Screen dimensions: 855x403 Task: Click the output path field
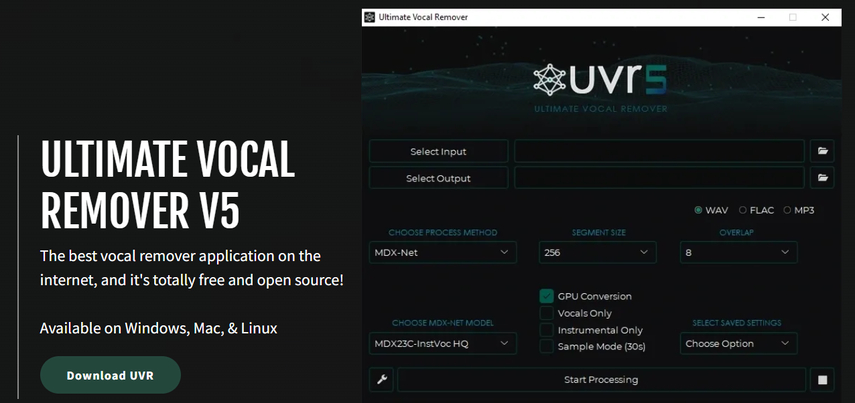tap(659, 178)
